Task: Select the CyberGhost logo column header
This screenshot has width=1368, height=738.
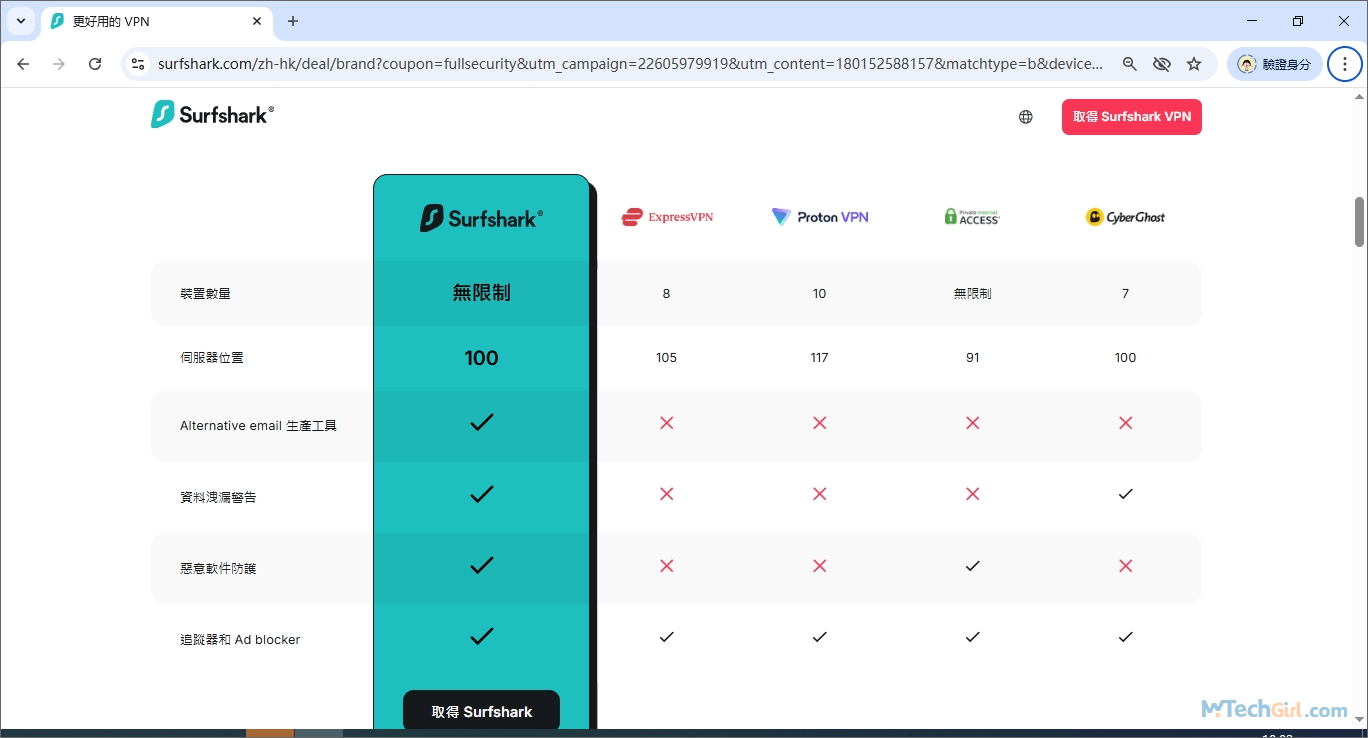Action: pos(1124,216)
